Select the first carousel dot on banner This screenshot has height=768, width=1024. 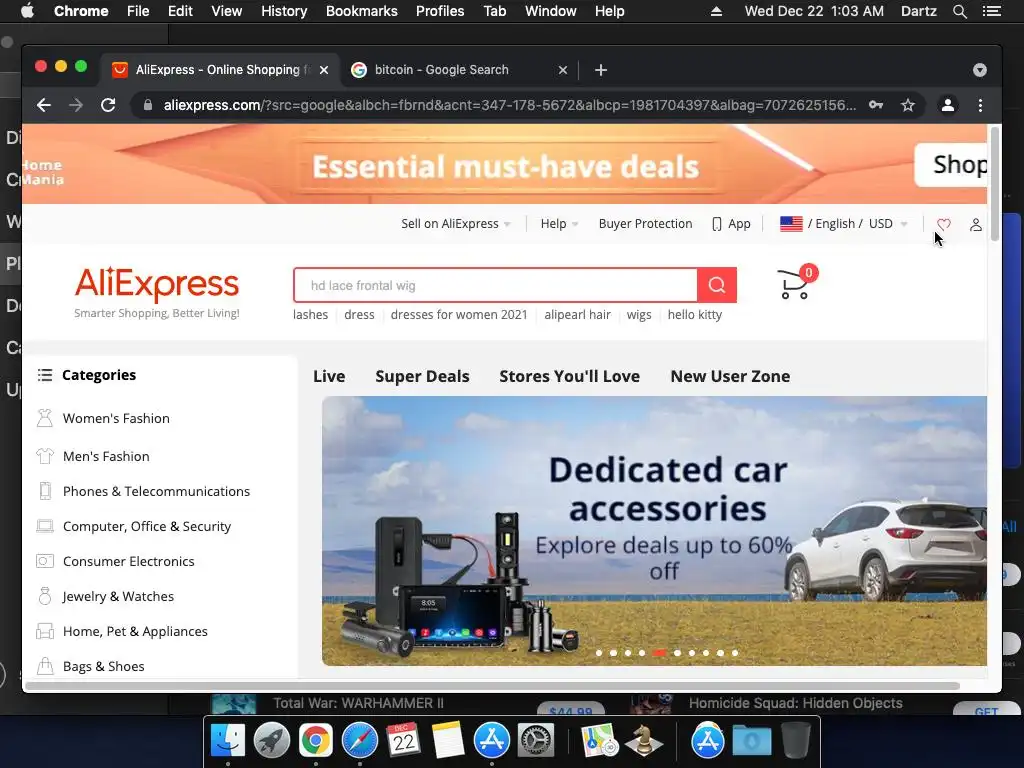[x=599, y=653]
